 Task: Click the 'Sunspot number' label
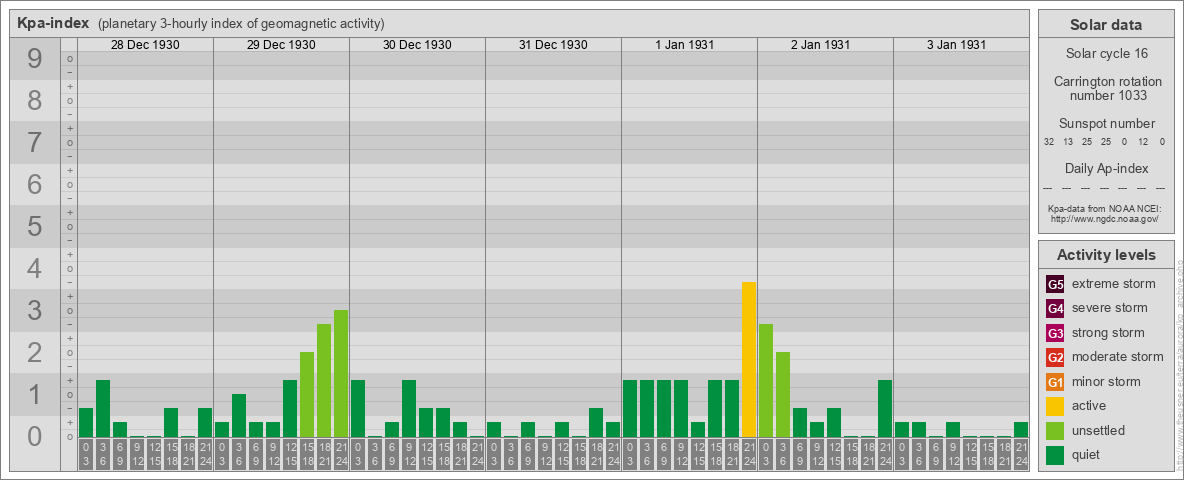[1106, 124]
